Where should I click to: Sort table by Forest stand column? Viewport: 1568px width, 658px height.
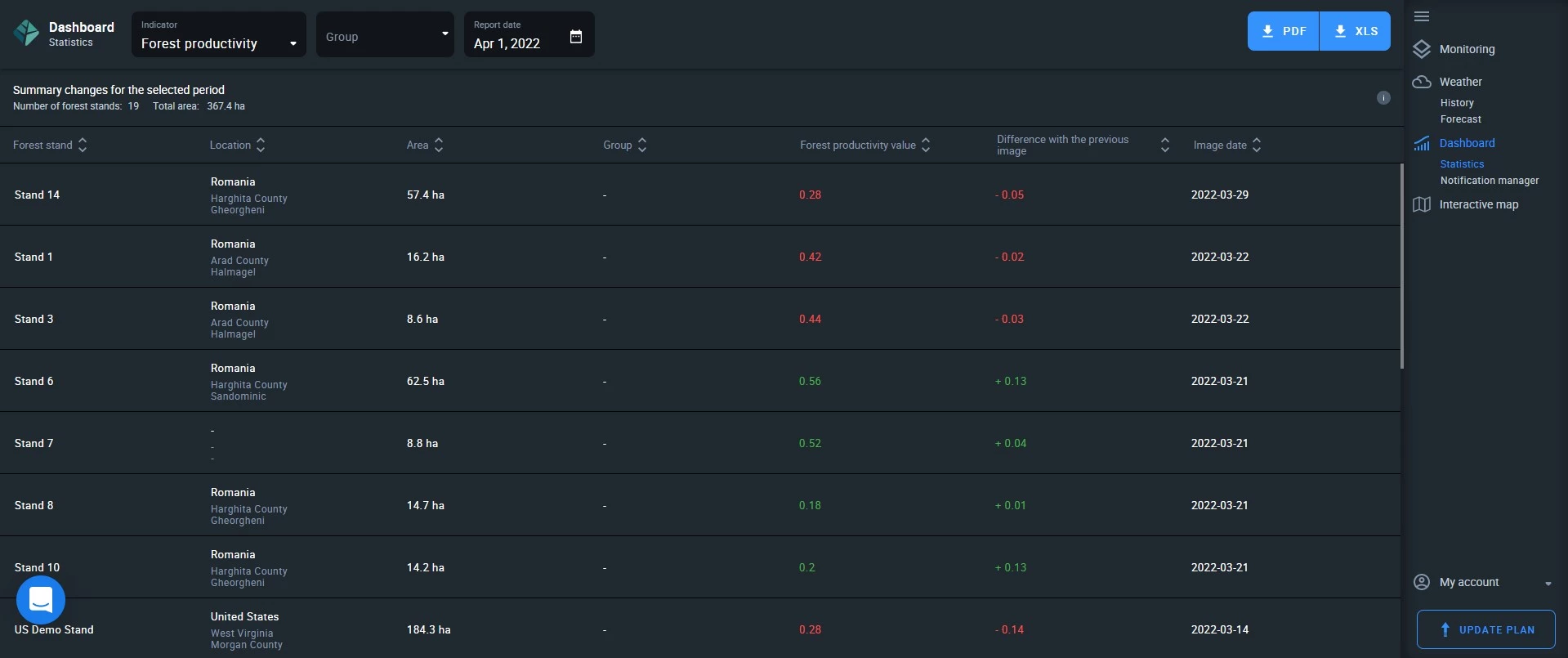(83, 145)
